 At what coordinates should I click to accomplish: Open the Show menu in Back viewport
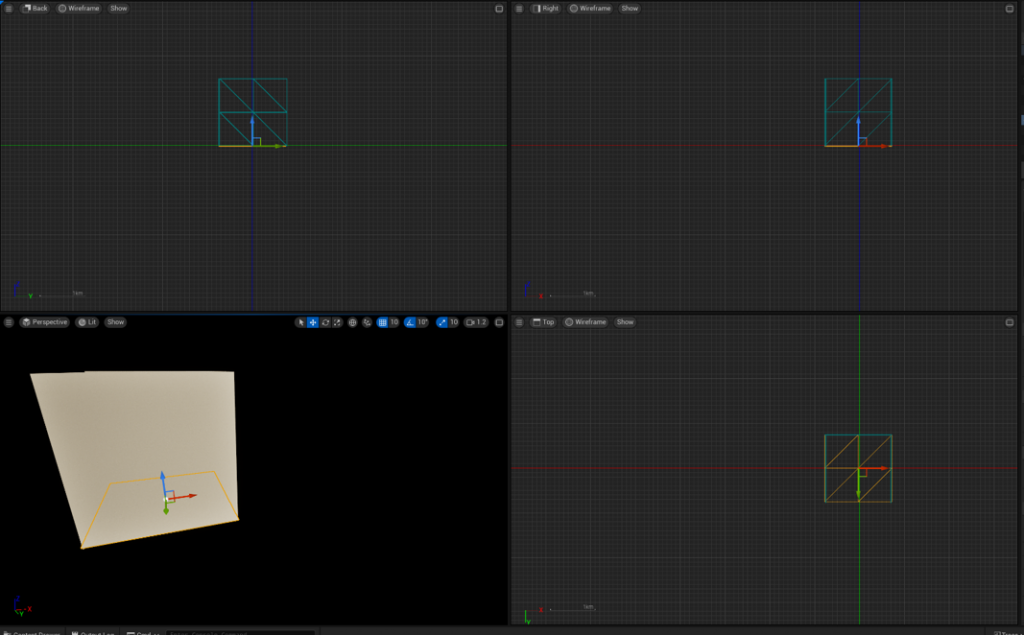click(119, 8)
